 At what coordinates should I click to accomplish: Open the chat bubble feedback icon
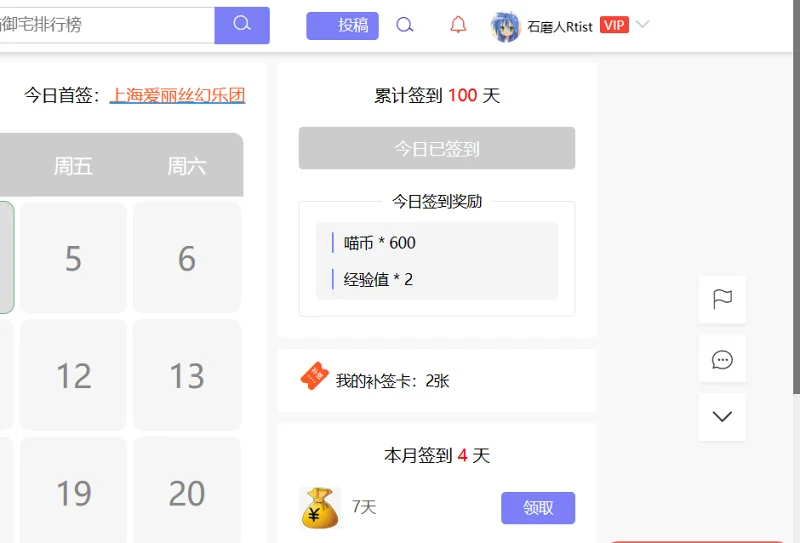(x=722, y=359)
